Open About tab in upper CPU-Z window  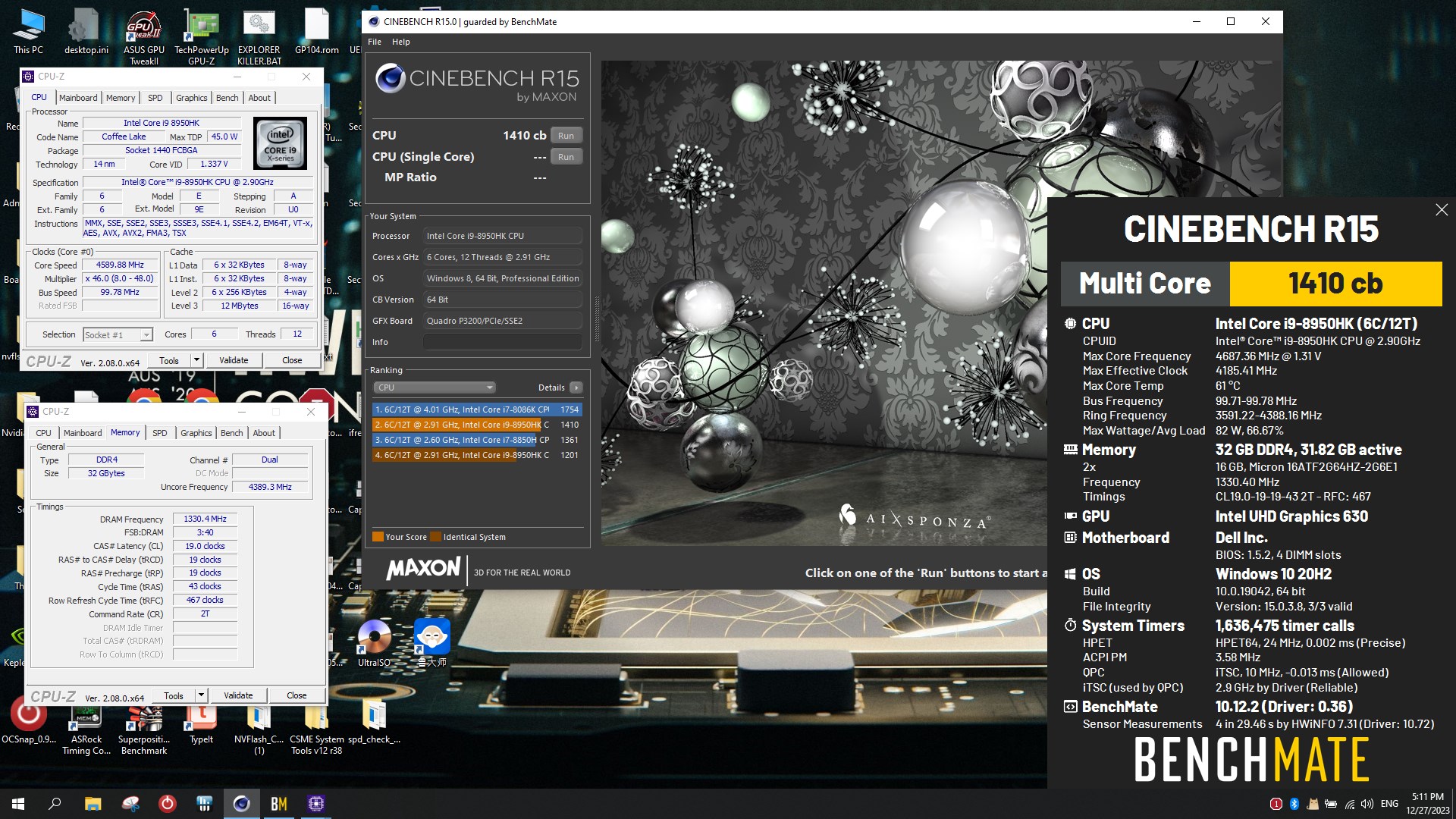(x=259, y=98)
